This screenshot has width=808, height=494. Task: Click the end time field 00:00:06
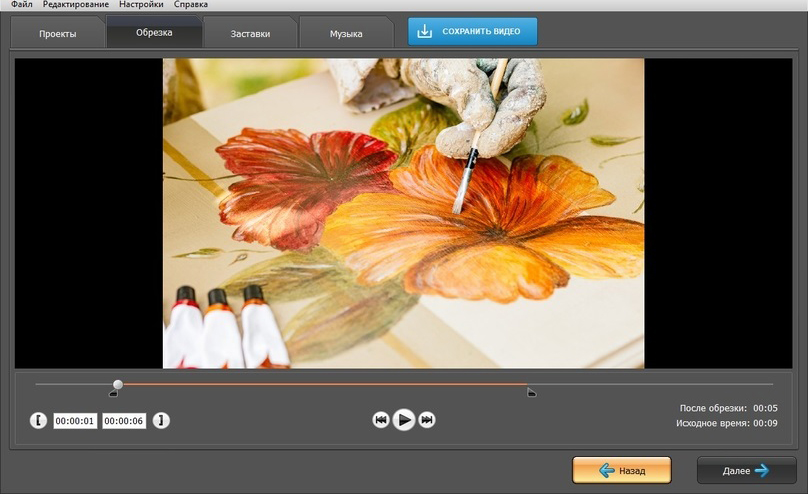124,421
